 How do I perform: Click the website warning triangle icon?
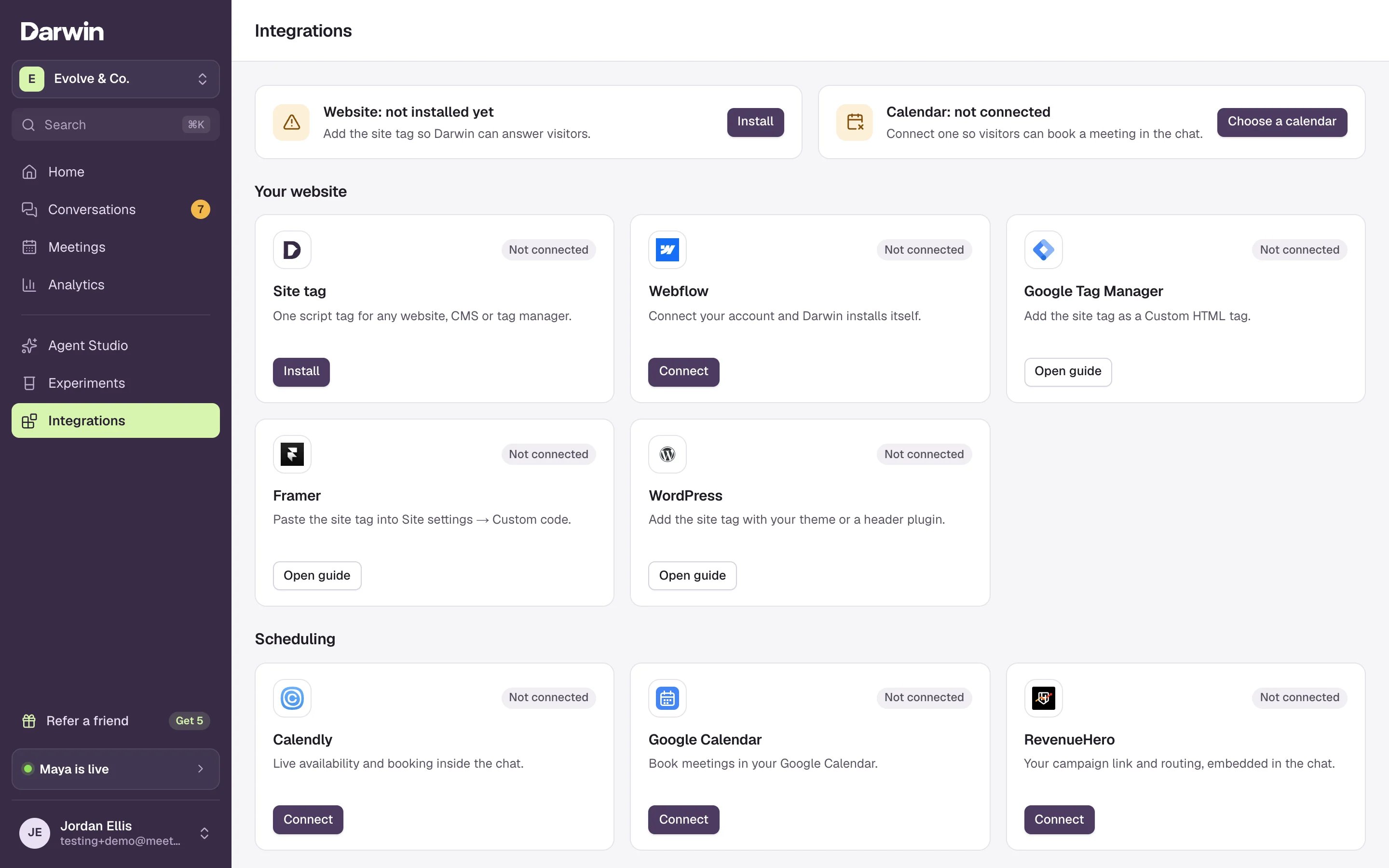point(292,122)
